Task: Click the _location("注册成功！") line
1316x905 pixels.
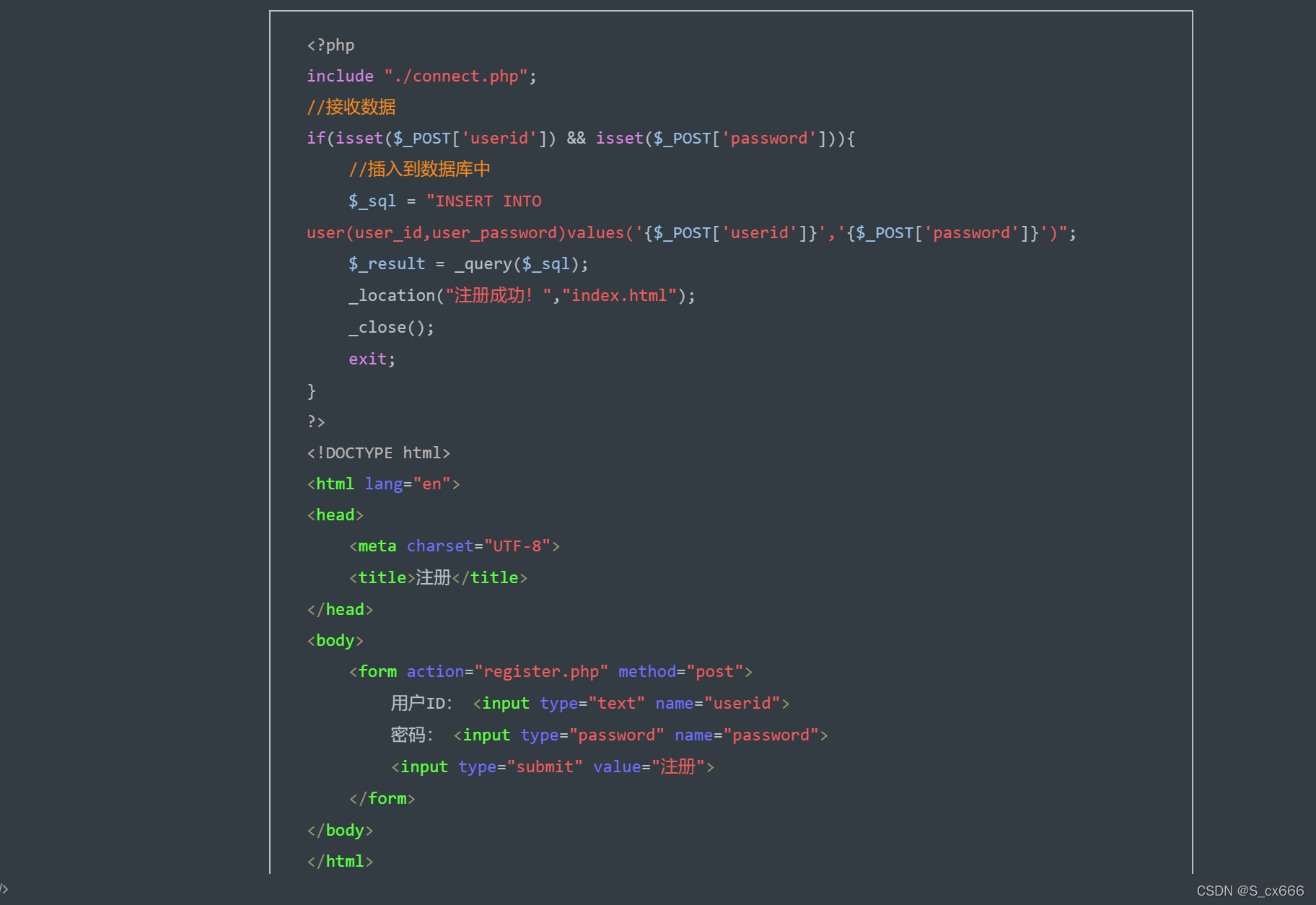Action: point(522,295)
